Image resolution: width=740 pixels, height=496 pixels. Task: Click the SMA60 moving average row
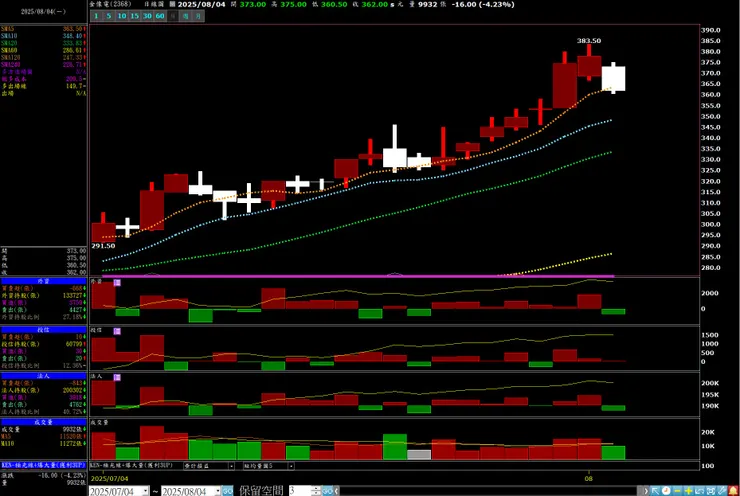pos(43,50)
